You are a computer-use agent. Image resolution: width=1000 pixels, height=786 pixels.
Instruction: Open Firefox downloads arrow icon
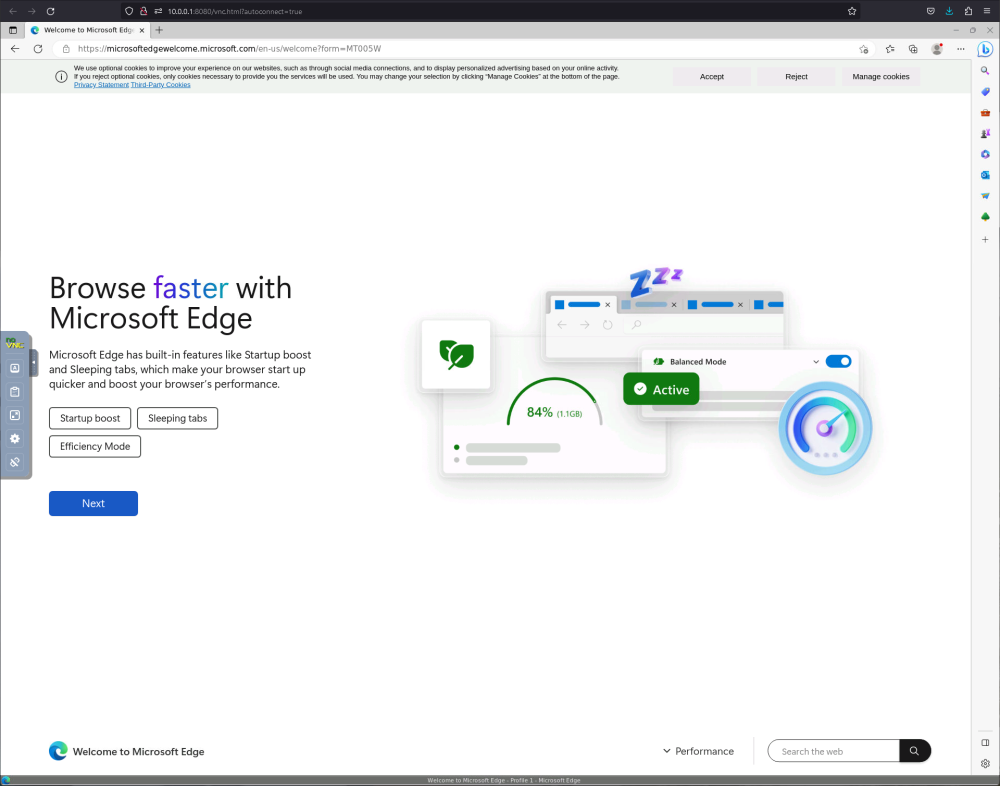click(x=949, y=11)
